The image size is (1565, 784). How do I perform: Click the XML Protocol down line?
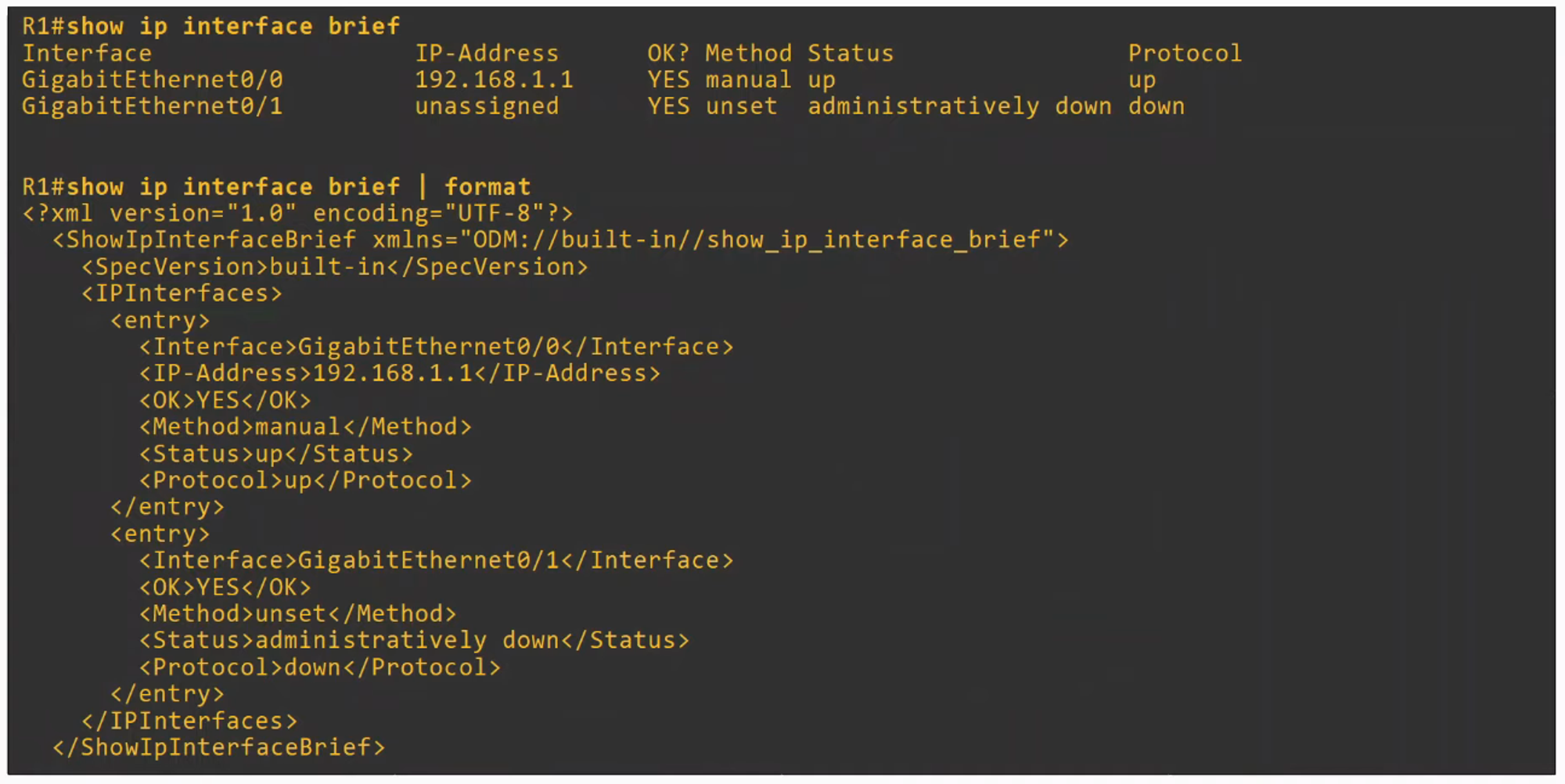click(x=319, y=667)
